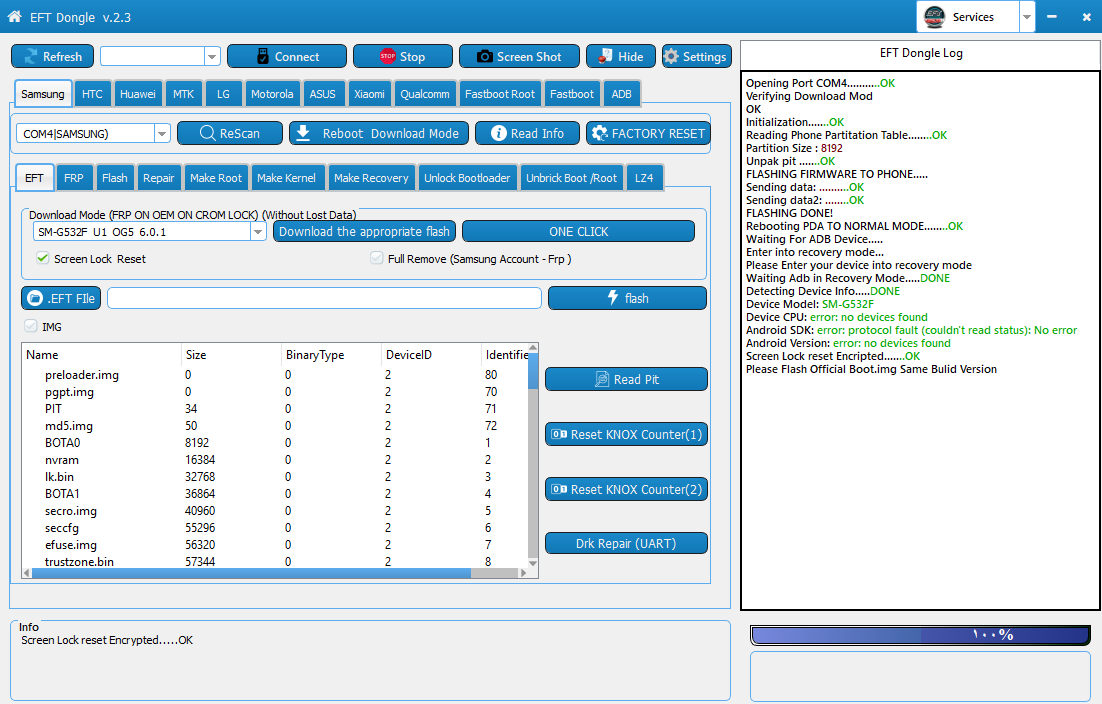Uncheck the Screen Lock Reset checkbox
1102x704 pixels.
43,259
